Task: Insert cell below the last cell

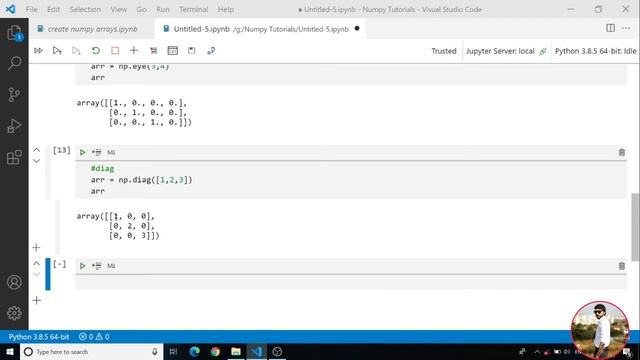Action: click(36, 300)
